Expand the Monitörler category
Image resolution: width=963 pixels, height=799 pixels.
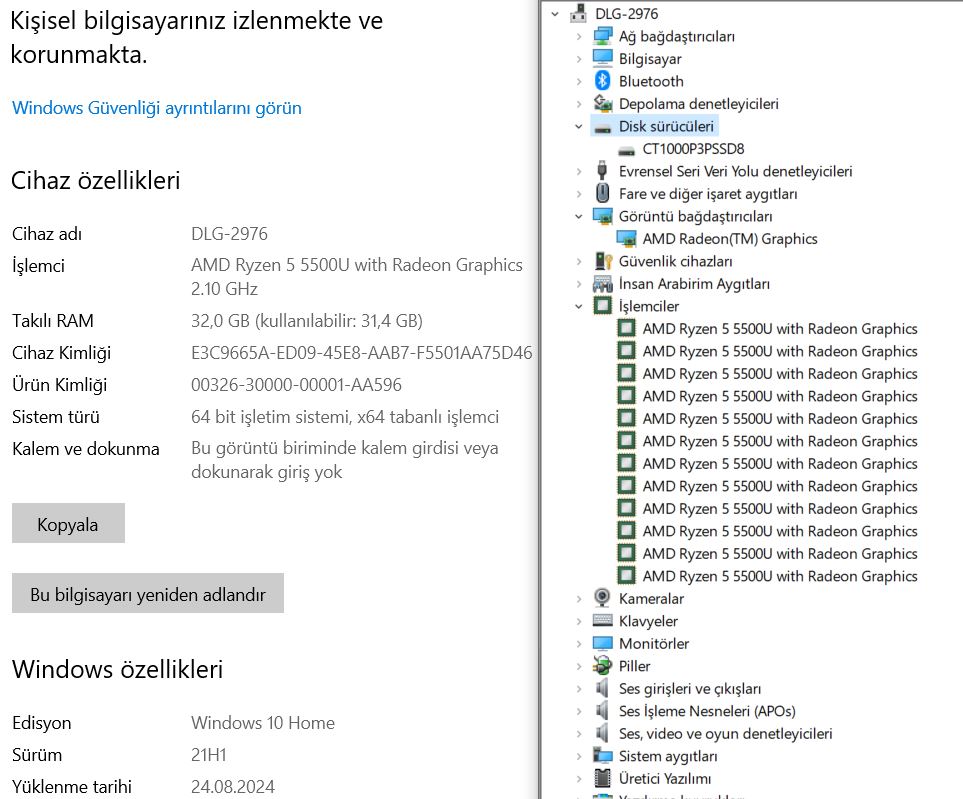pos(579,644)
